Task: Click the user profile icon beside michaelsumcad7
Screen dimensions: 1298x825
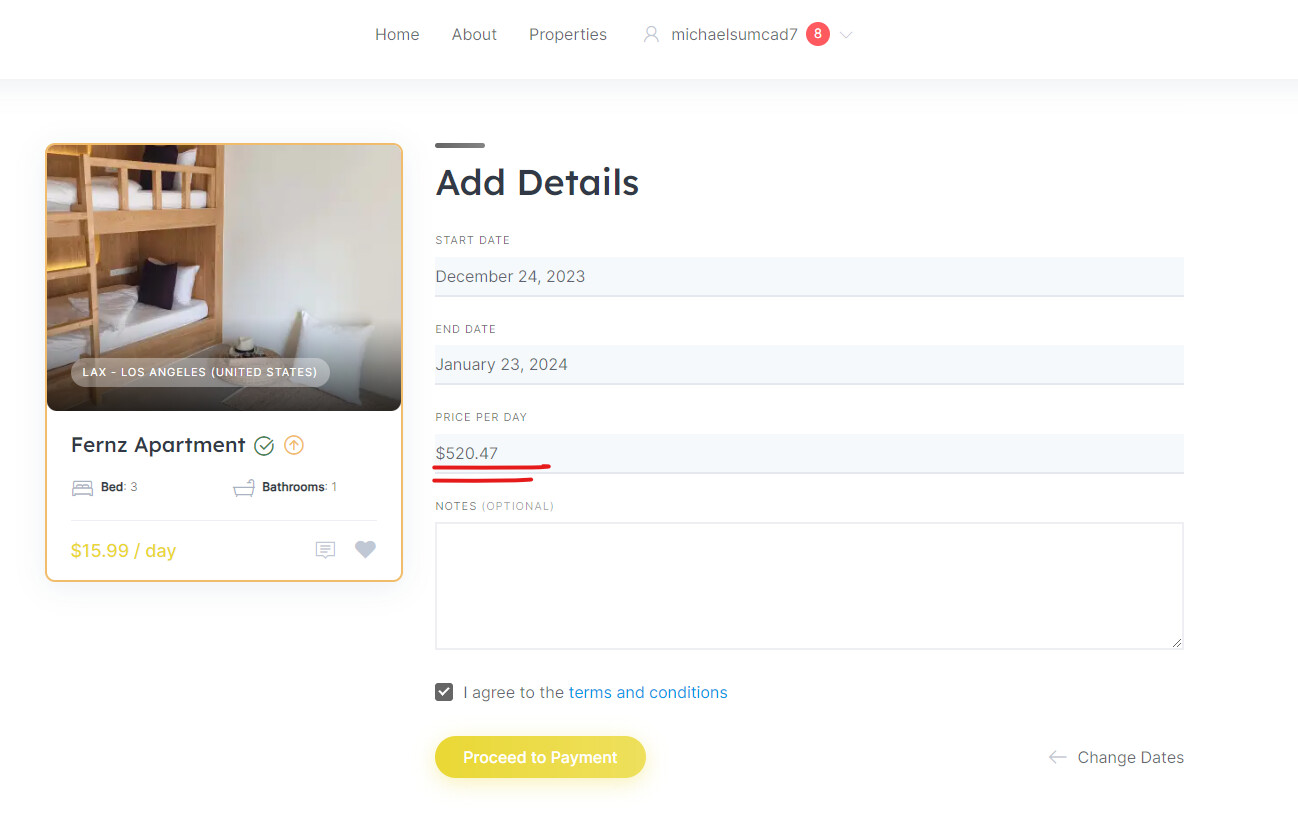Action: (x=651, y=35)
